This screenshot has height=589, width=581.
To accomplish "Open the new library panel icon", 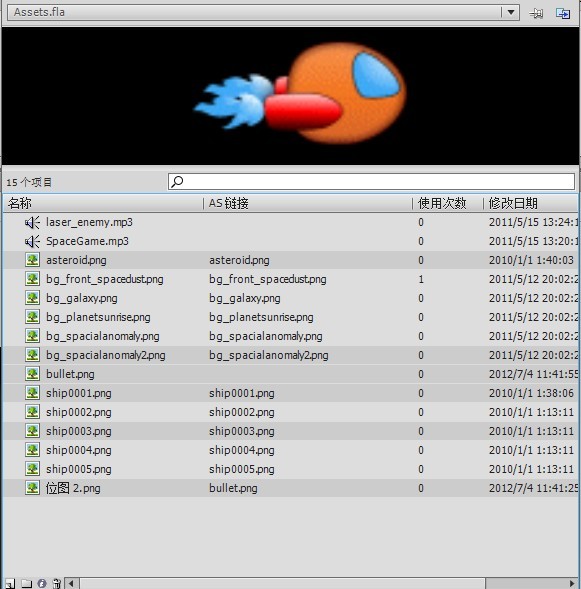I will [563, 14].
